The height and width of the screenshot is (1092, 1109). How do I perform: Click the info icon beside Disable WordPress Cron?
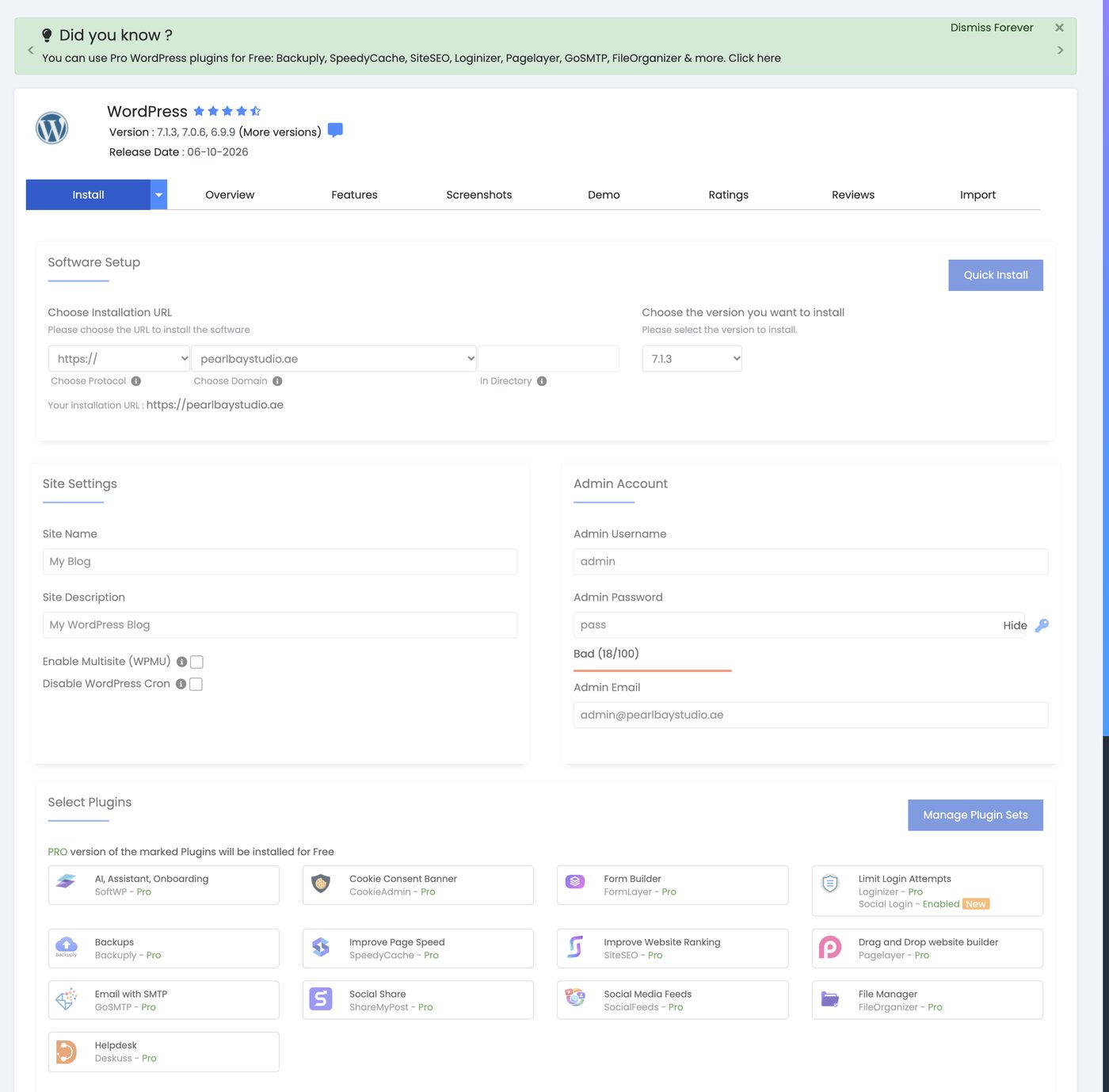coord(181,684)
